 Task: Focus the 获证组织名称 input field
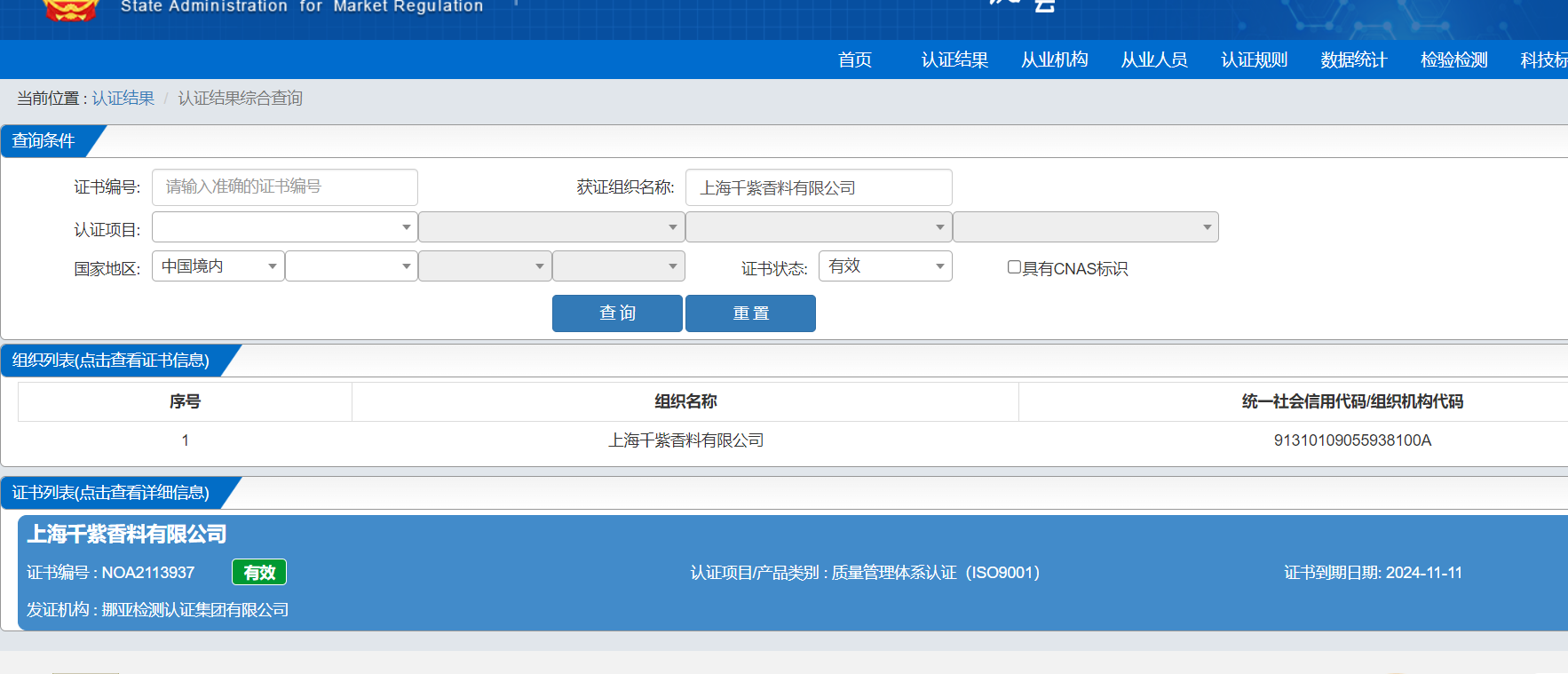pyautogui.click(x=819, y=187)
